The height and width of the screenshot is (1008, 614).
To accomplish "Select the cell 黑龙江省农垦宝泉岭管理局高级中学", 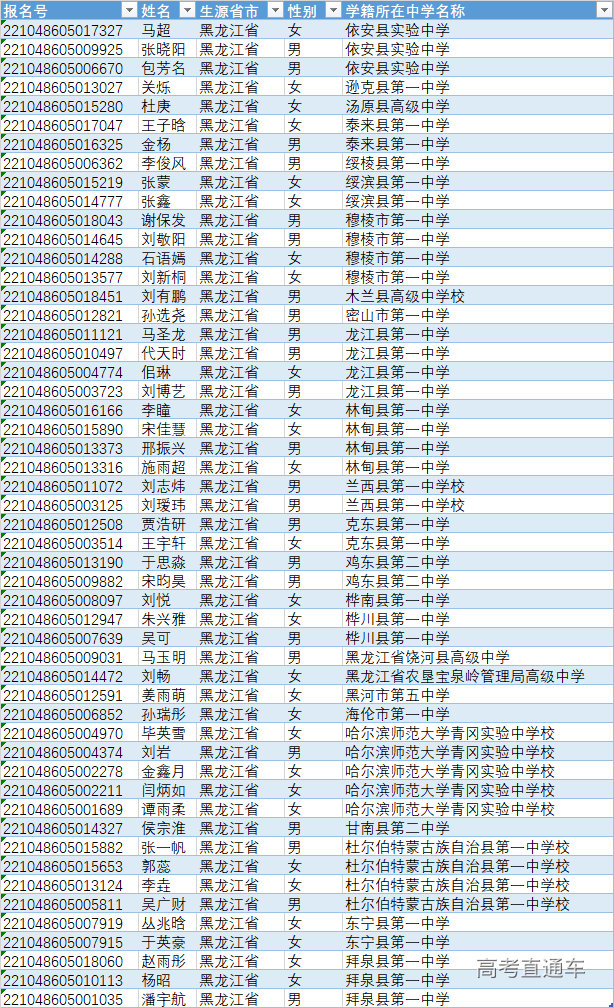I will click(x=464, y=676).
